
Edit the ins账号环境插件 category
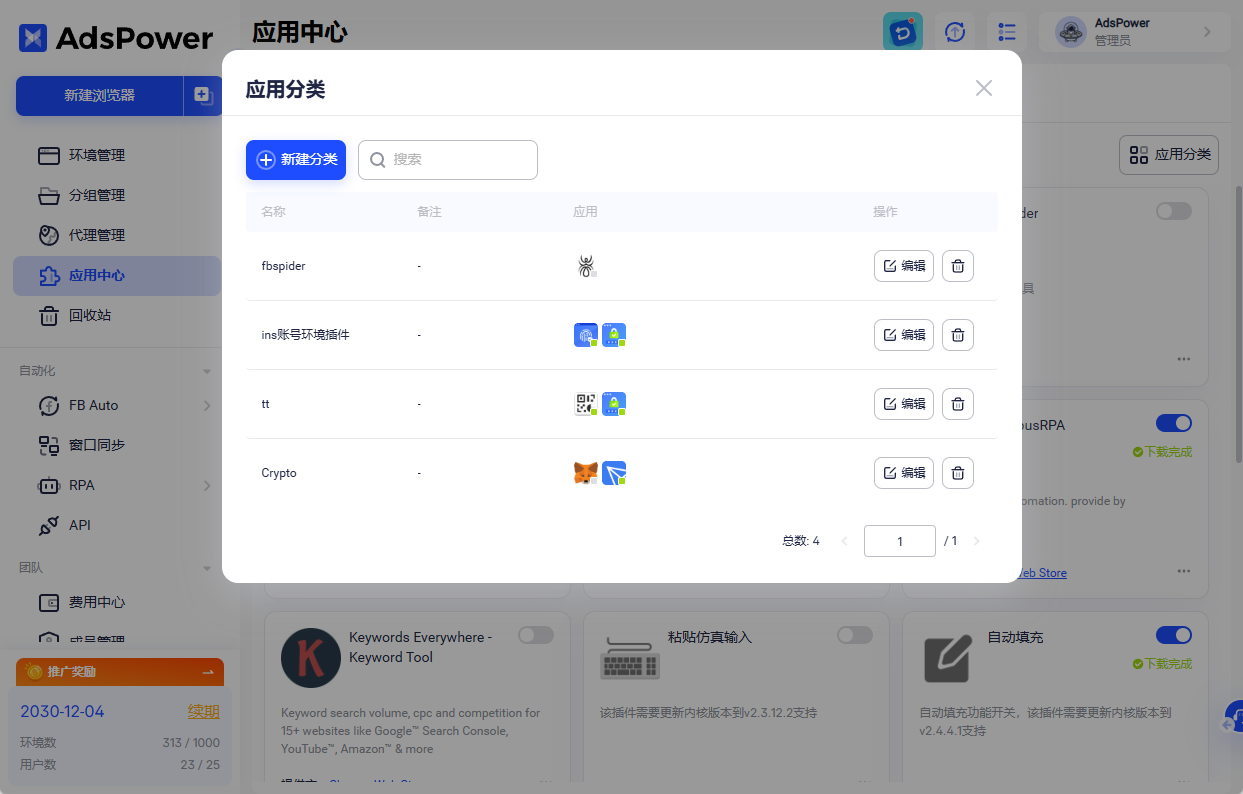904,335
